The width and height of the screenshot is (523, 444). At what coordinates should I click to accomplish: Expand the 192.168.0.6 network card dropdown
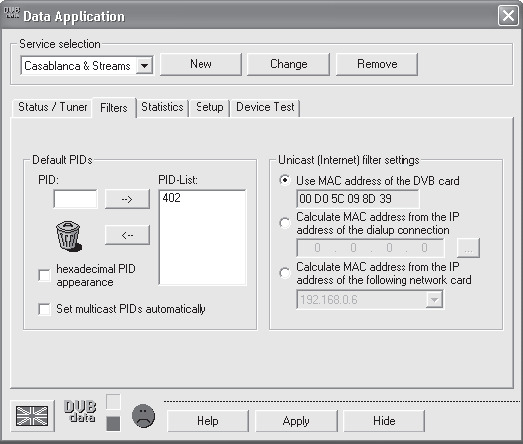pos(434,300)
